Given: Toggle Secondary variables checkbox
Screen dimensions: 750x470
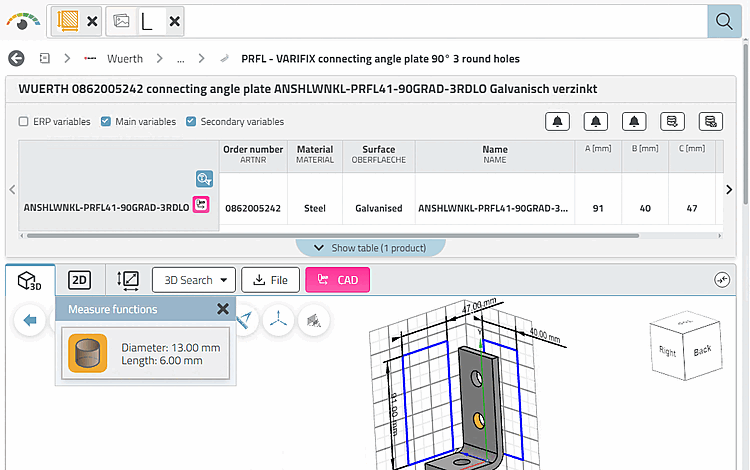Looking at the screenshot, I should point(191,121).
